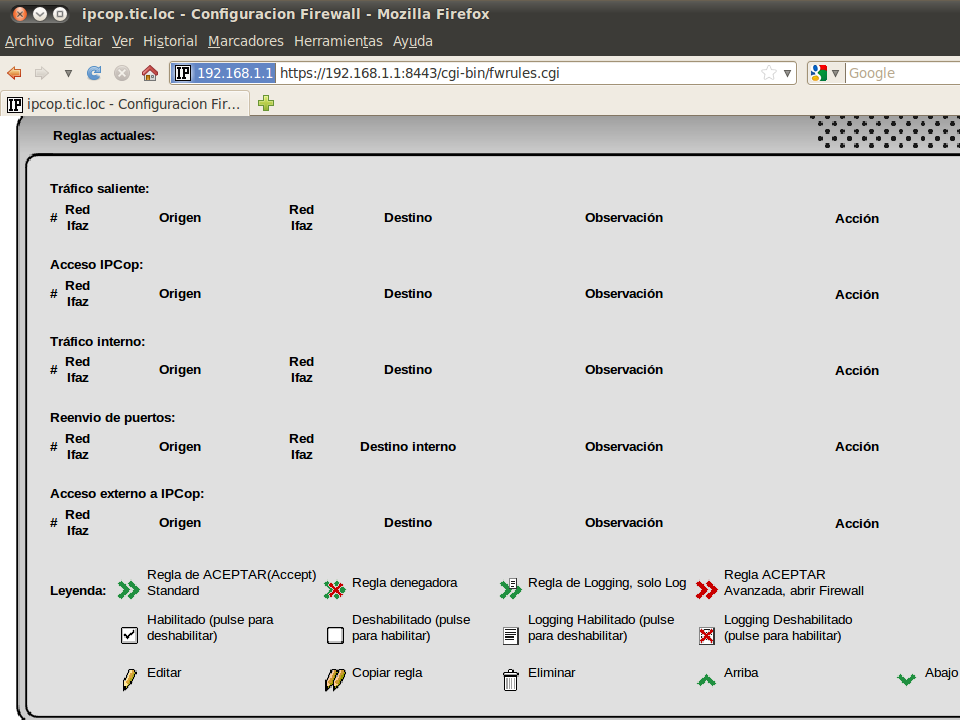
Task: Open the Marcadores menu
Action: tap(245, 41)
